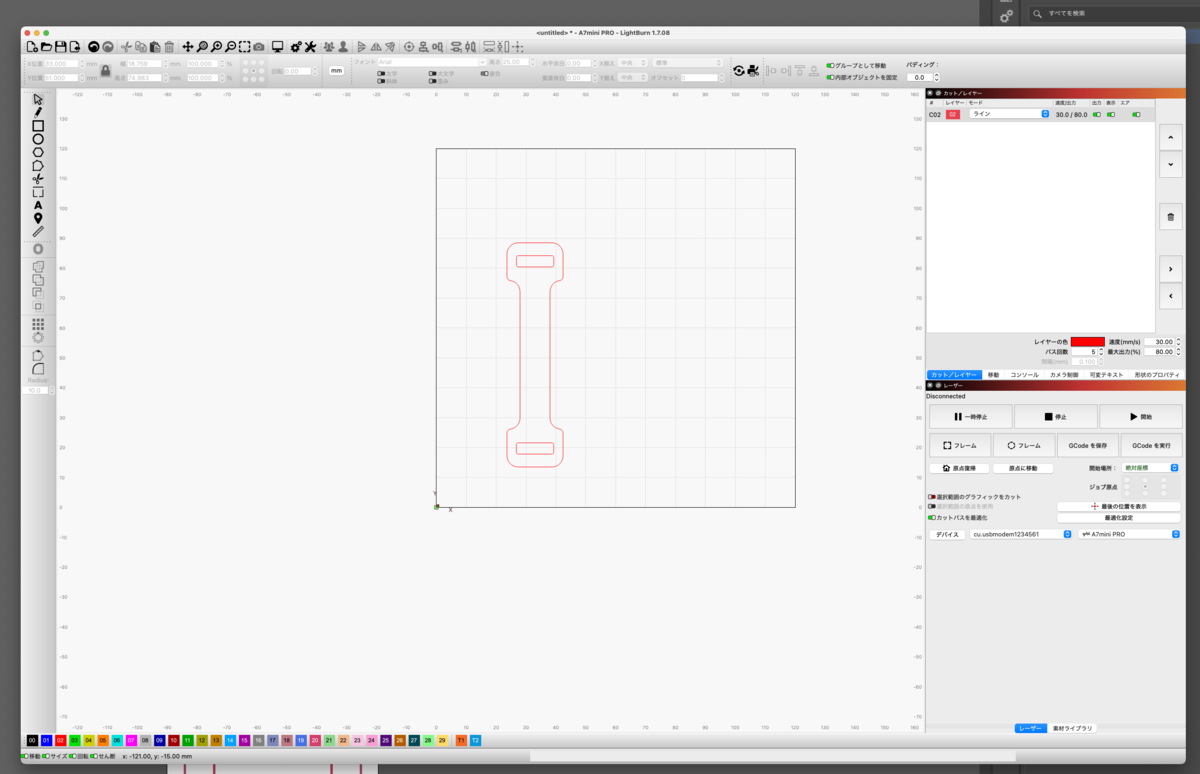Toggle エア switch for layer C02
This screenshot has height=774, width=1200.
[1136, 114]
